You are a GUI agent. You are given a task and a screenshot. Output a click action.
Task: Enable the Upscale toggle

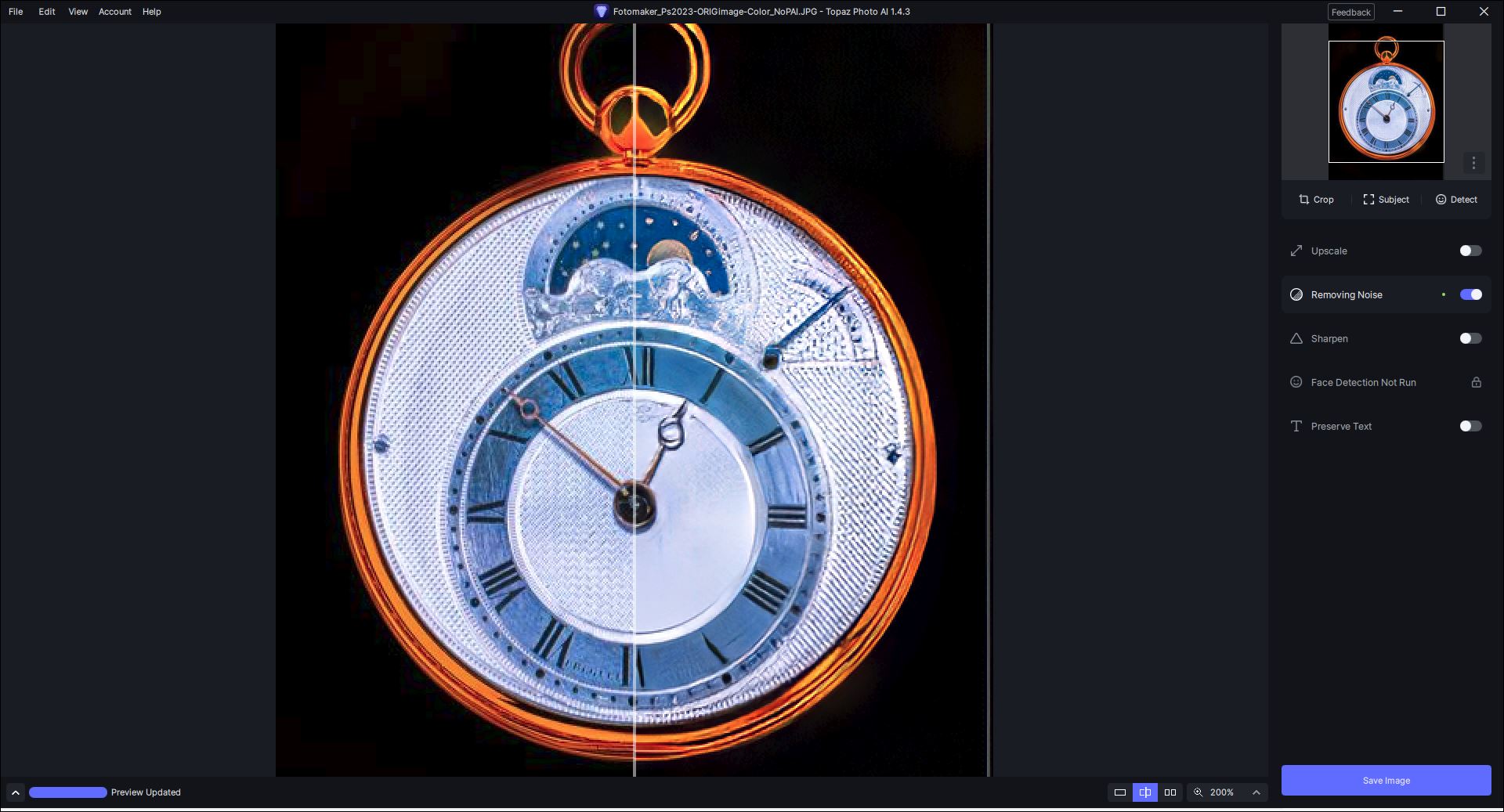[x=1470, y=251]
